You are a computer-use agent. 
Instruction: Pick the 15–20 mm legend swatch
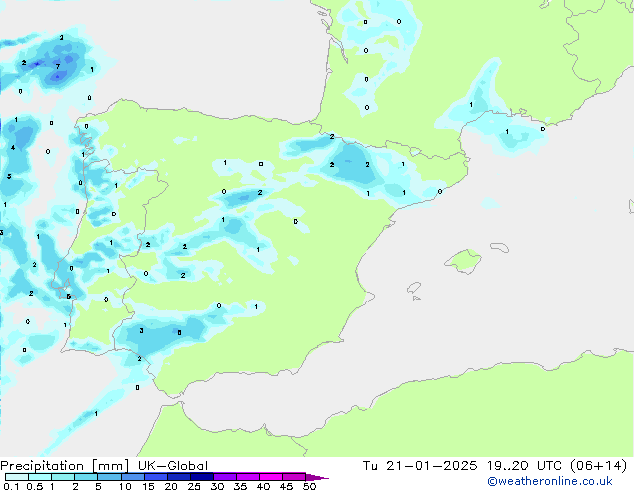coord(155,477)
